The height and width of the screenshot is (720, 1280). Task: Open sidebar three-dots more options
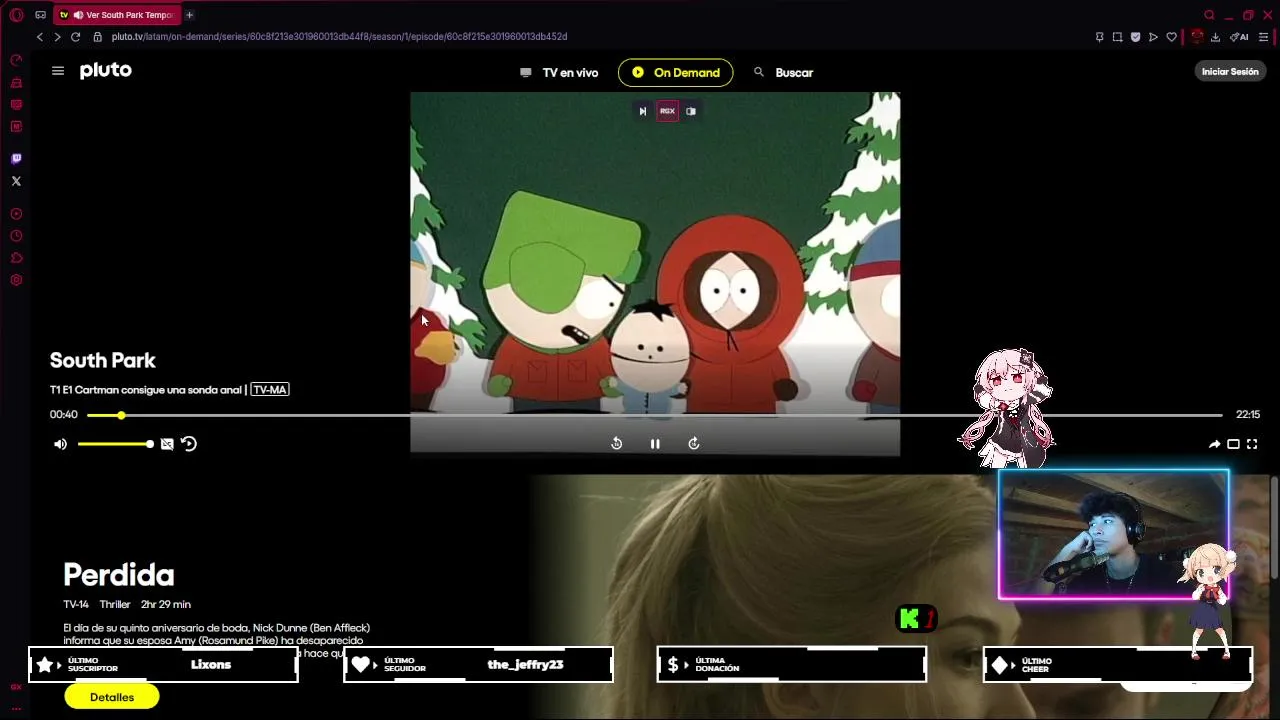coord(16,708)
